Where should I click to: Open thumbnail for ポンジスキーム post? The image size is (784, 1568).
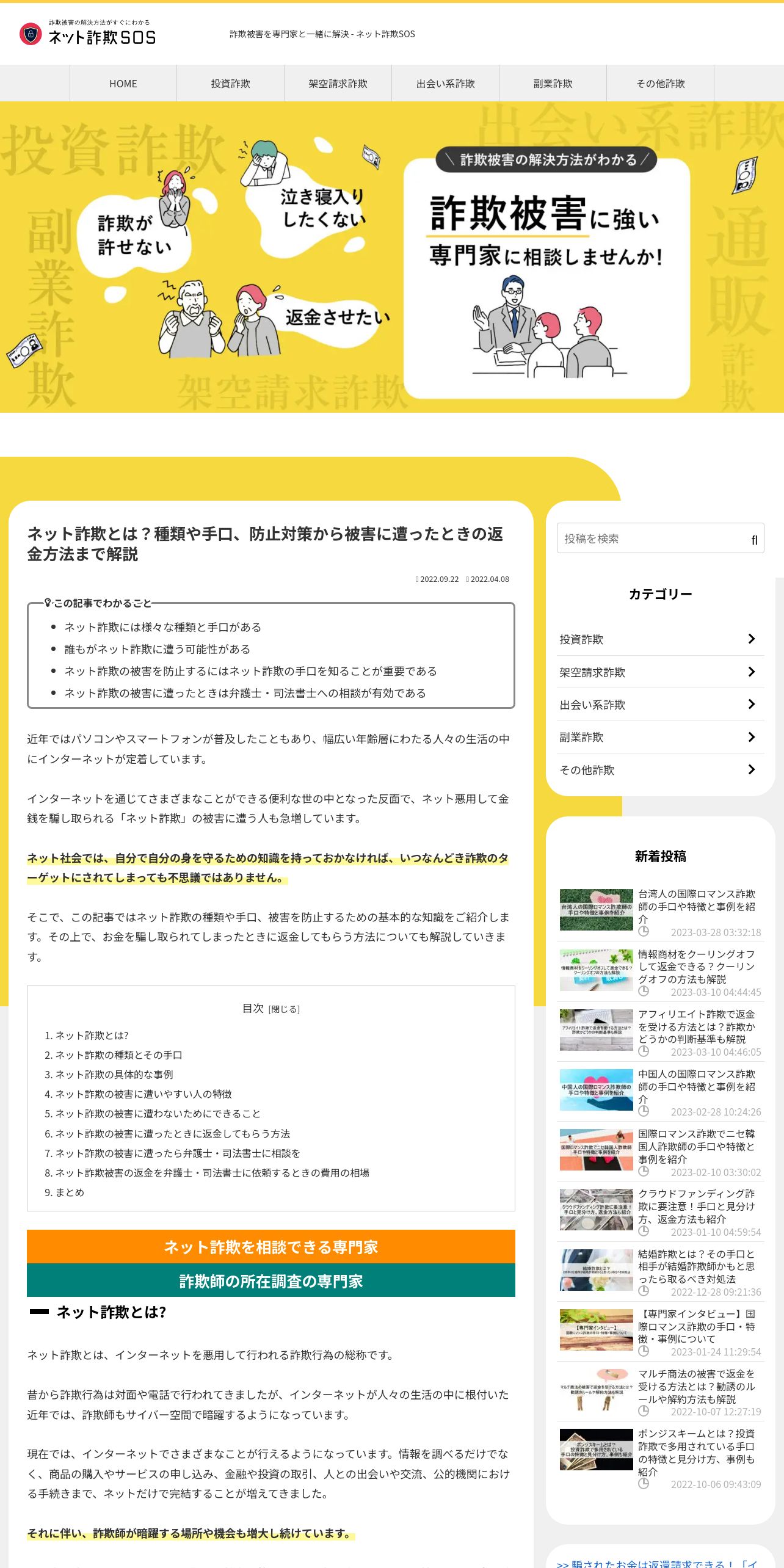click(x=597, y=1450)
